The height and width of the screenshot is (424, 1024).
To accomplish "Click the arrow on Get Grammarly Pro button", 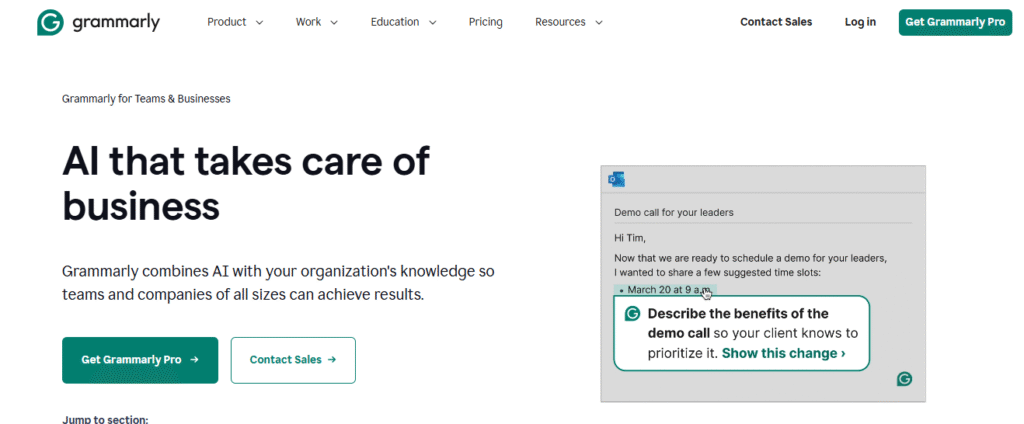I will pos(194,360).
